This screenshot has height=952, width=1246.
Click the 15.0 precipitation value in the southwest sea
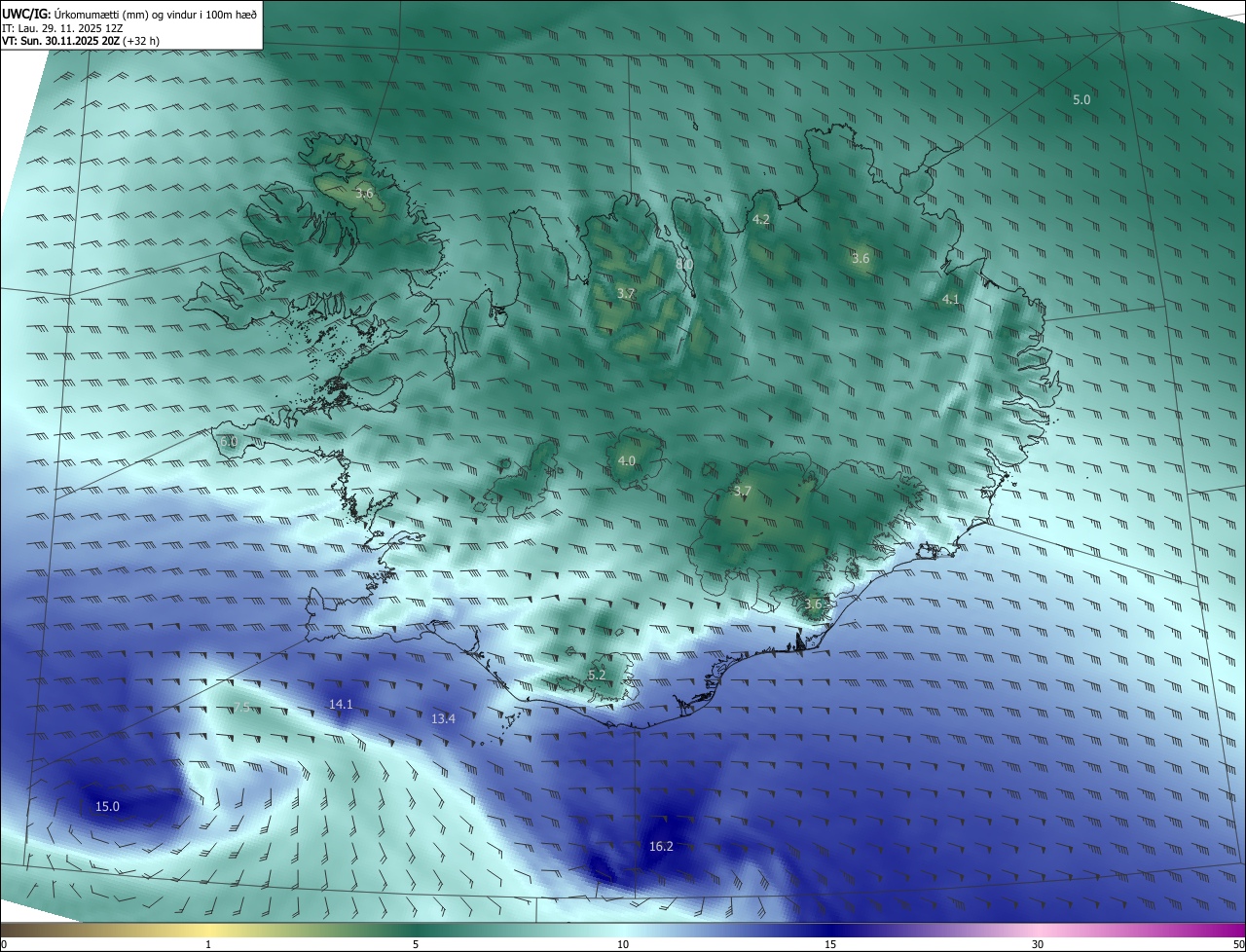[x=107, y=806]
